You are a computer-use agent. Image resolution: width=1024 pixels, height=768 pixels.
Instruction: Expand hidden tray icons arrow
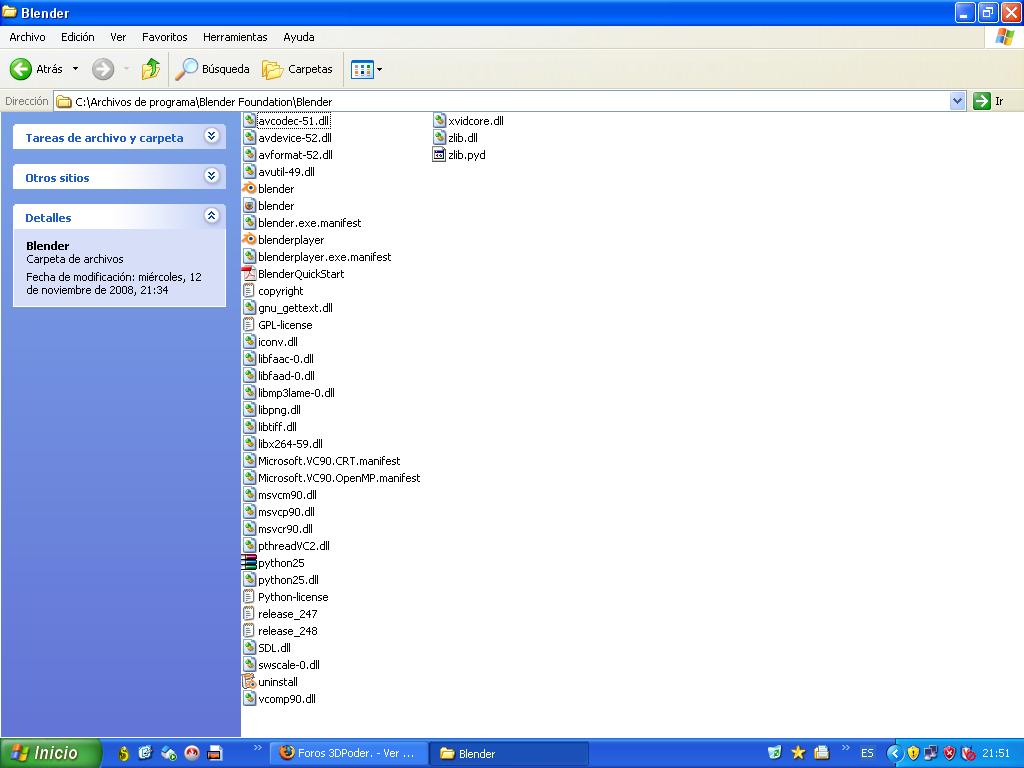(x=893, y=753)
